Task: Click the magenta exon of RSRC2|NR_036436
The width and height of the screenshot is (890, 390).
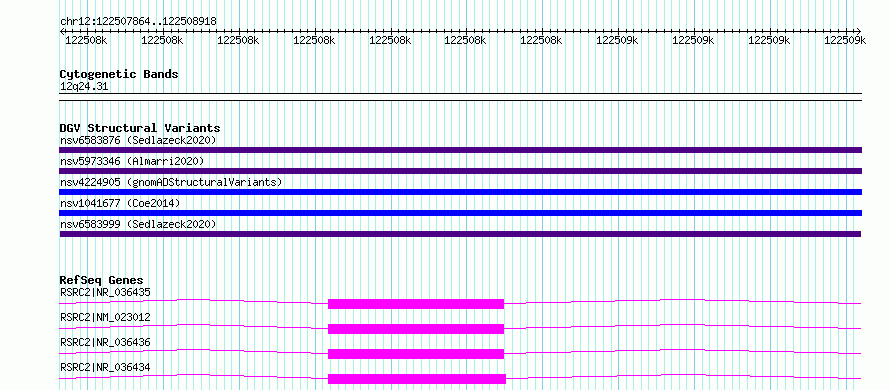Action: coord(416,354)
